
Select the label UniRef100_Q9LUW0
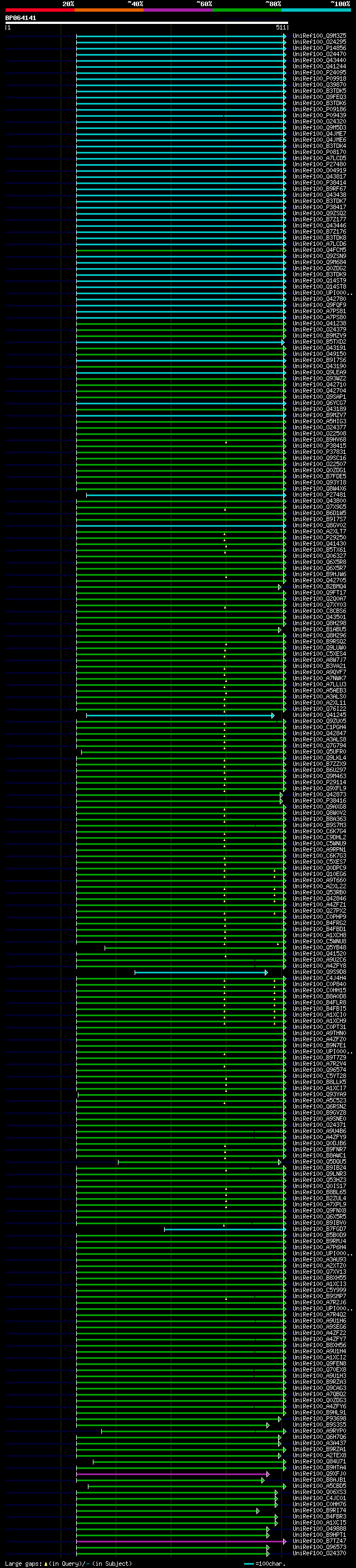[319, 647]
